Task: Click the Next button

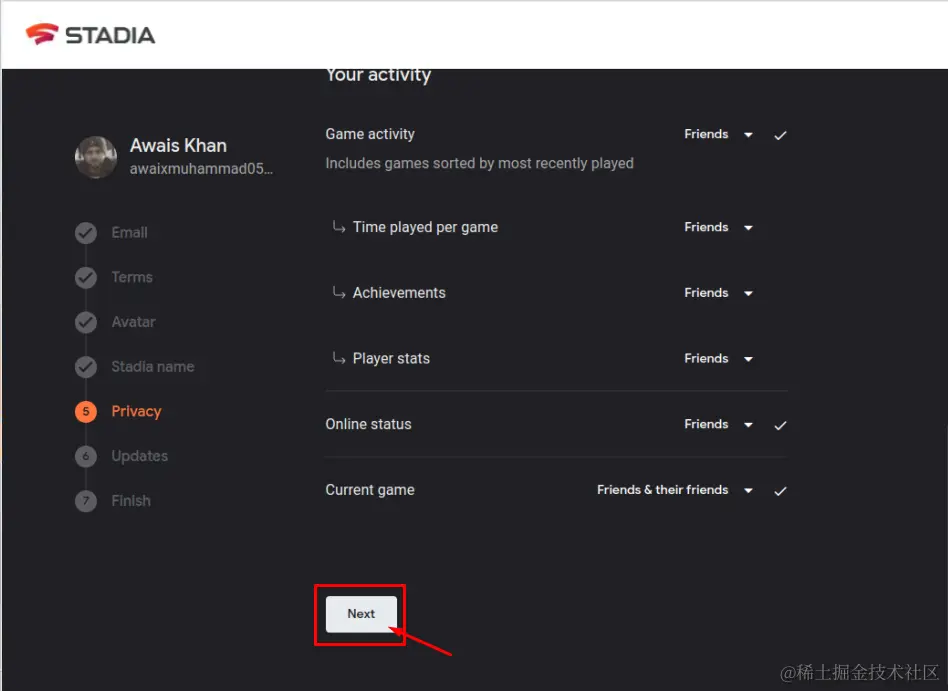Action: pos(362,614)
